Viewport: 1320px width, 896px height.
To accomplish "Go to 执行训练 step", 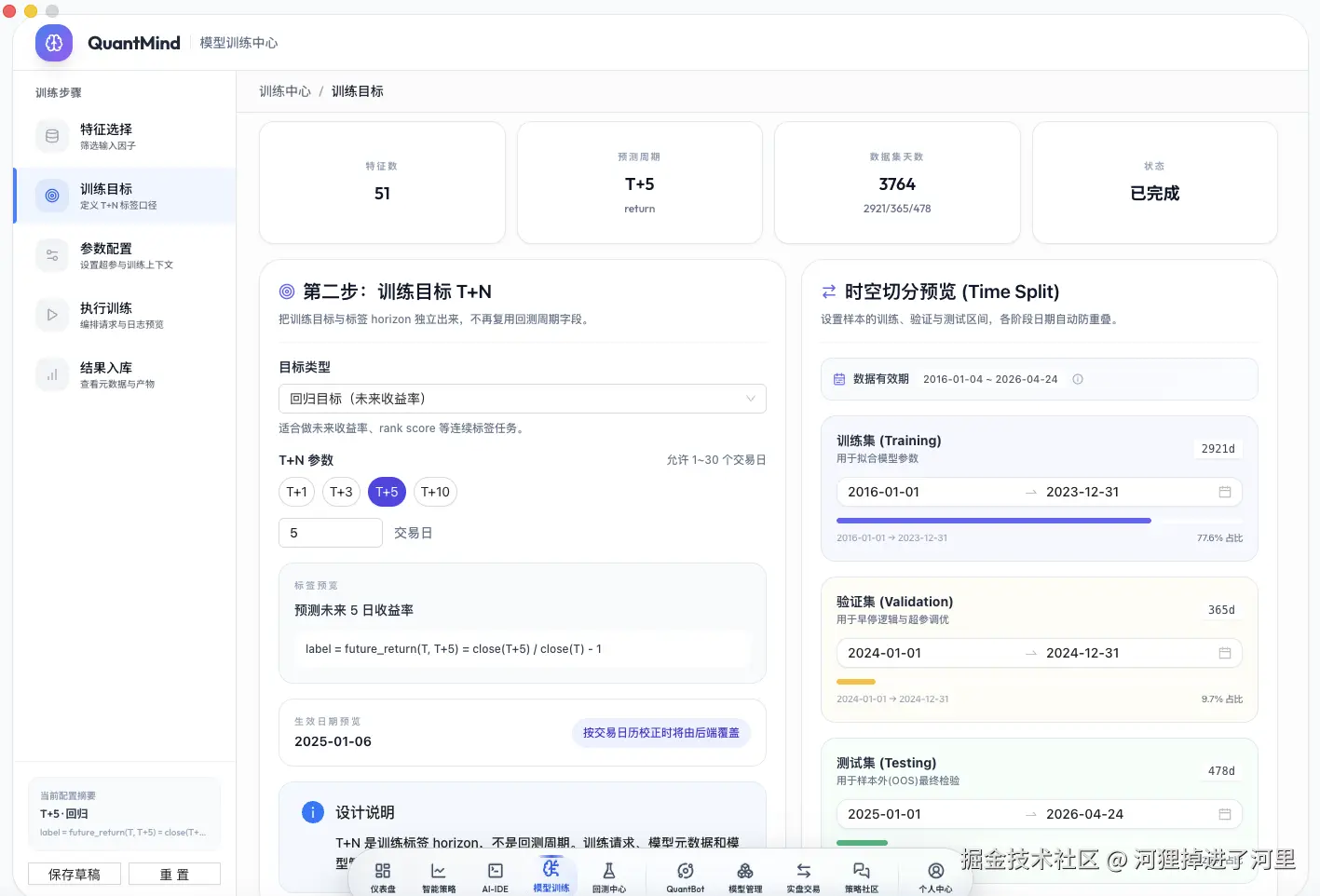I will [x=125, y=315].
